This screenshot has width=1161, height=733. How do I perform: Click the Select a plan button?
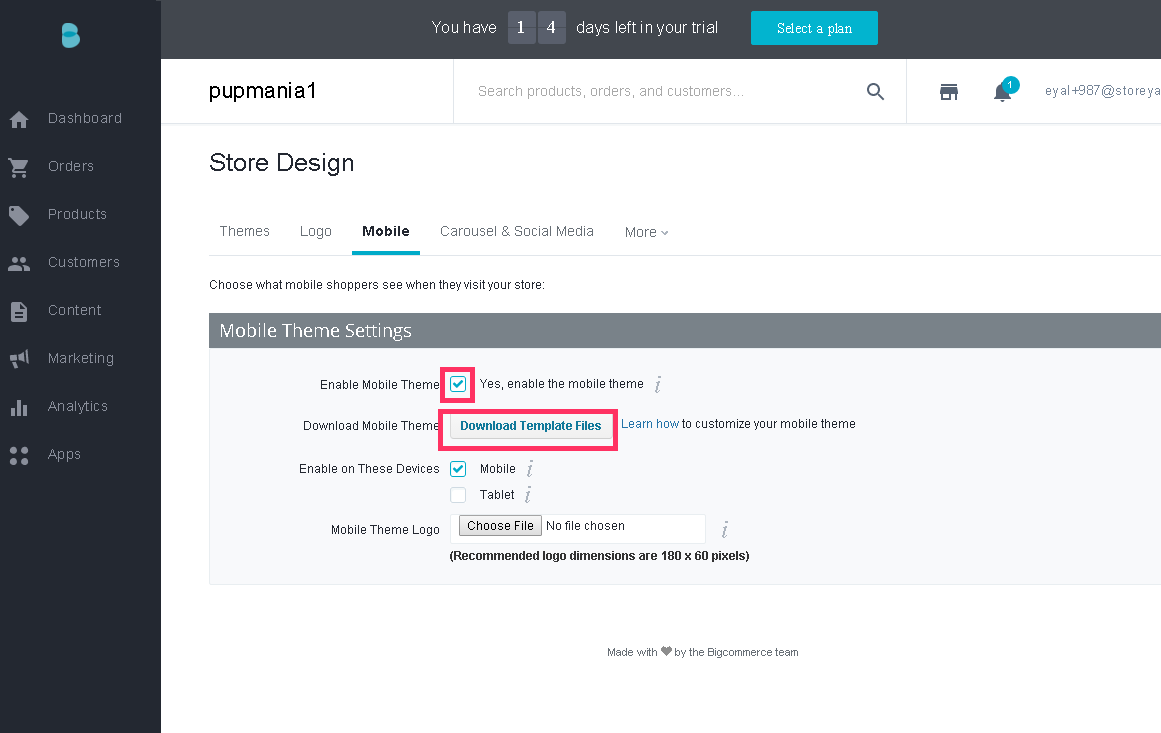coord(814,28)
